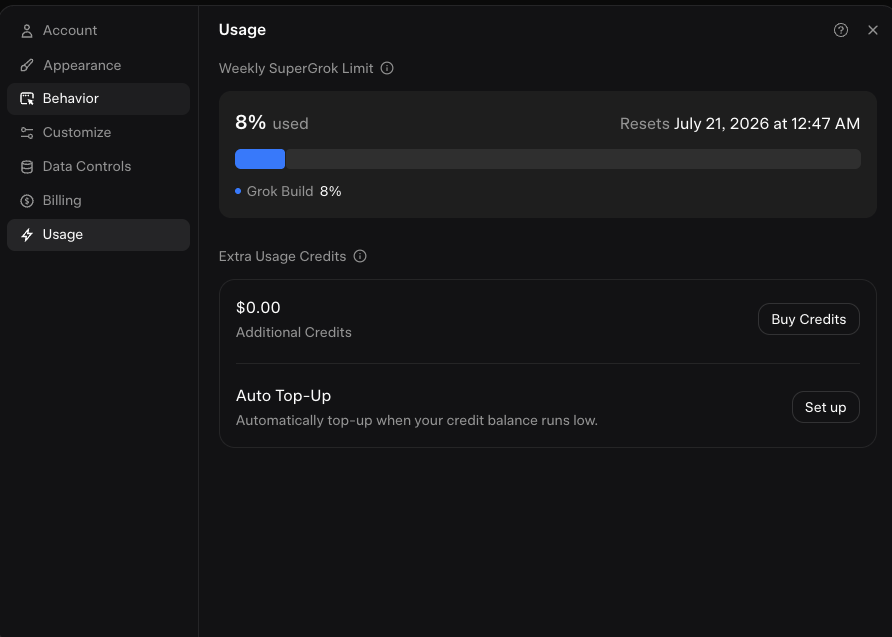Click the Data Controls database icon
Screen dimensions: 892x637
point(27,167)
